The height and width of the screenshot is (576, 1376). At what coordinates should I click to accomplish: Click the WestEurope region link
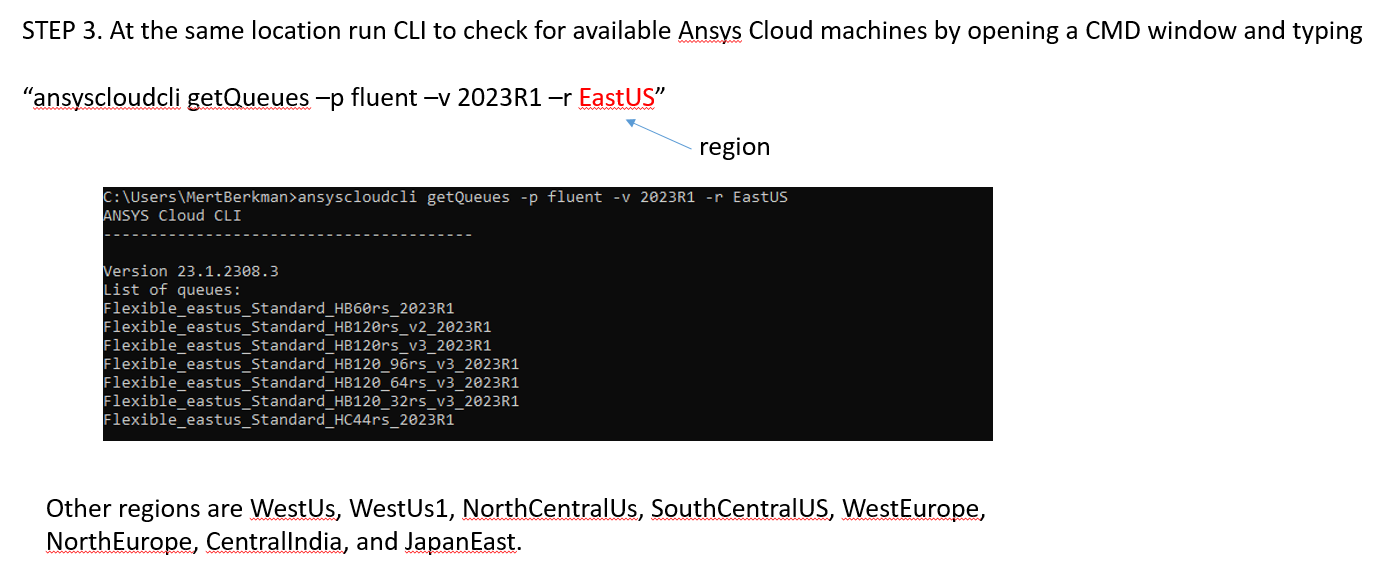[911, 509]
